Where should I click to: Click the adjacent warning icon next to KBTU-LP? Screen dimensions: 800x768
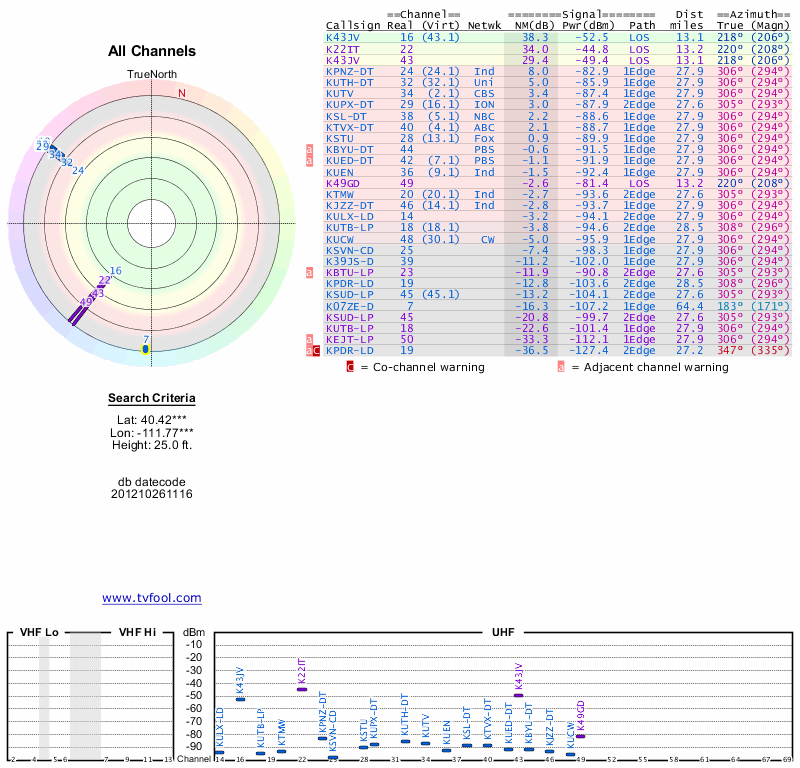(x=309, y=272)
